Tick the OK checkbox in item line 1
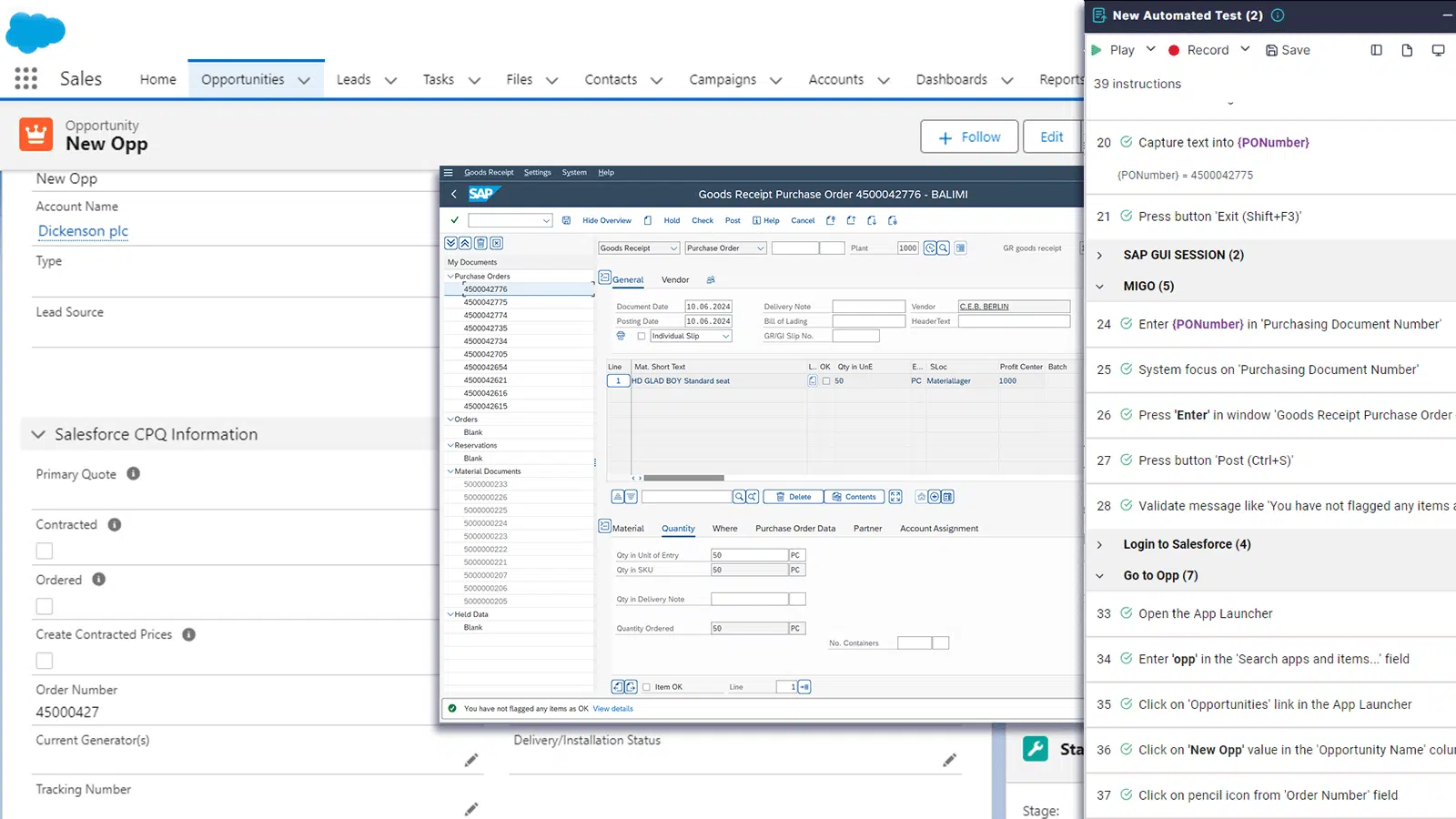Image resolution: width=1456 pixels, height=819 pixels. click(x=826, y=381)
